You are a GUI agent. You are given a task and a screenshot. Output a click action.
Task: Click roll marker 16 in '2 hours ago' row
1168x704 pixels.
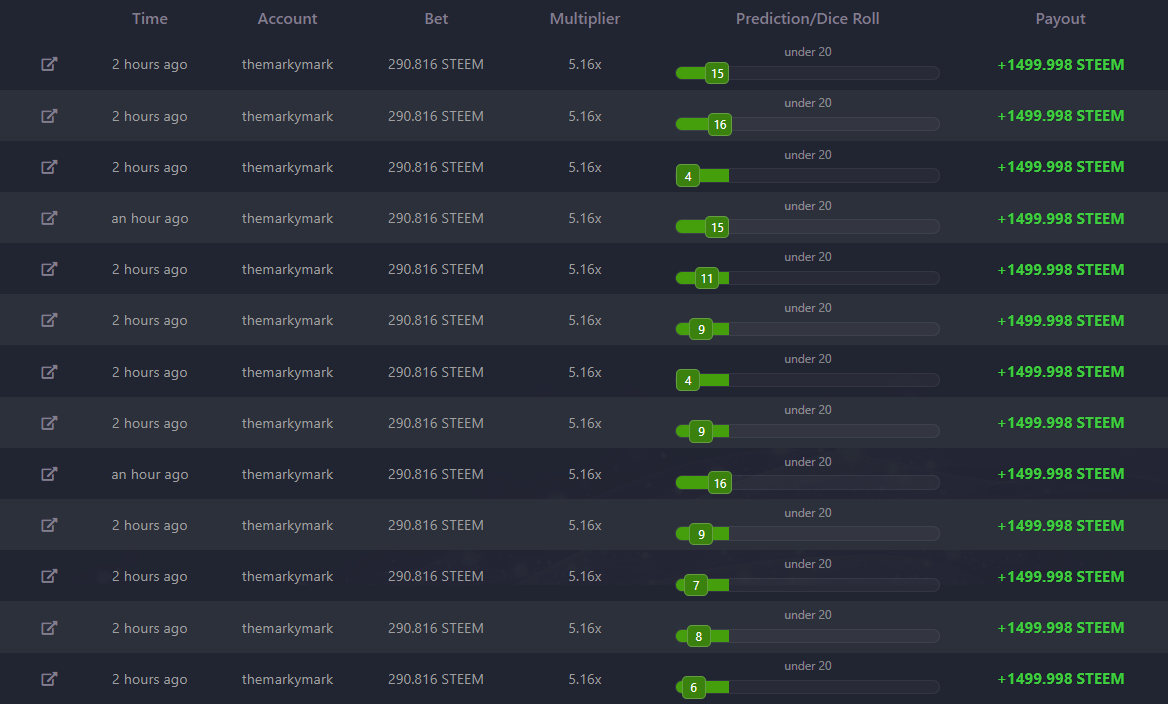tap(720, 124)
